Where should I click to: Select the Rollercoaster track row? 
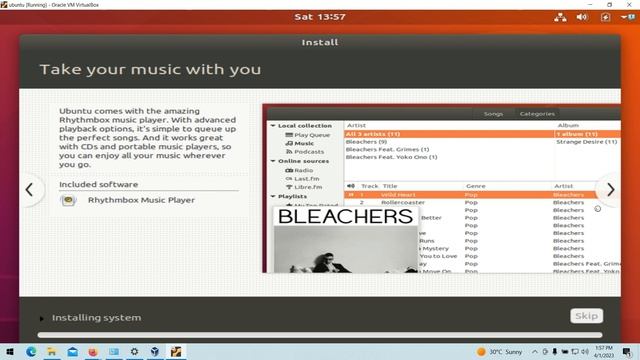coord(482,202)
